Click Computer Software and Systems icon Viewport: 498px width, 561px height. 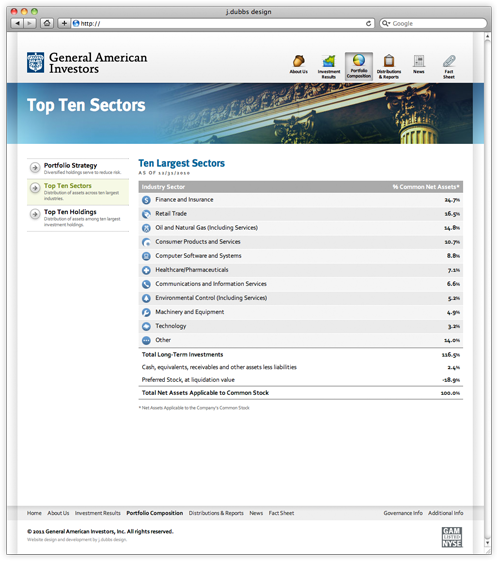tap(146, 256)
